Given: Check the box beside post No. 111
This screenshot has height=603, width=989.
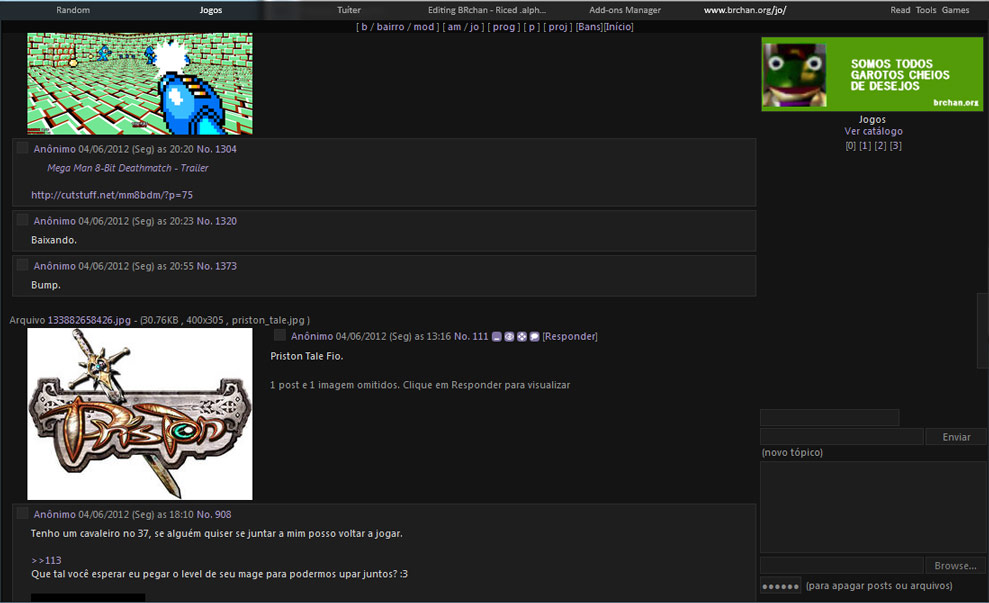Looking at the screenshot, I should click(280, 336).
